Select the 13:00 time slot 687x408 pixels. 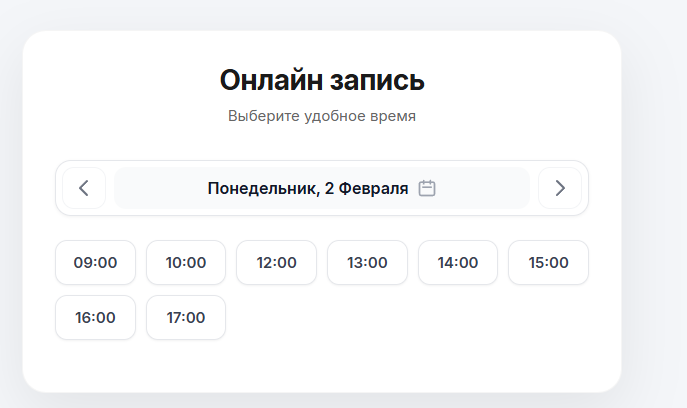point(367,263)
